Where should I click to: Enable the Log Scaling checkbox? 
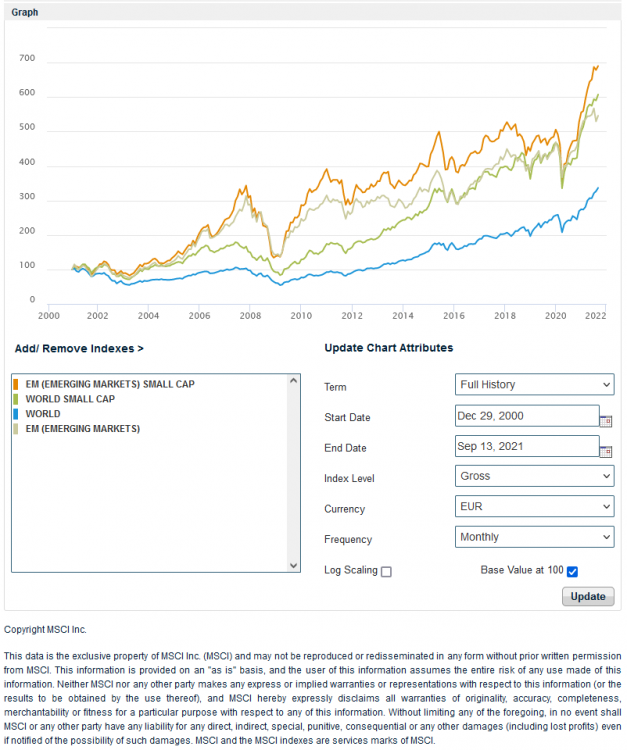click(x=386, y=572)
